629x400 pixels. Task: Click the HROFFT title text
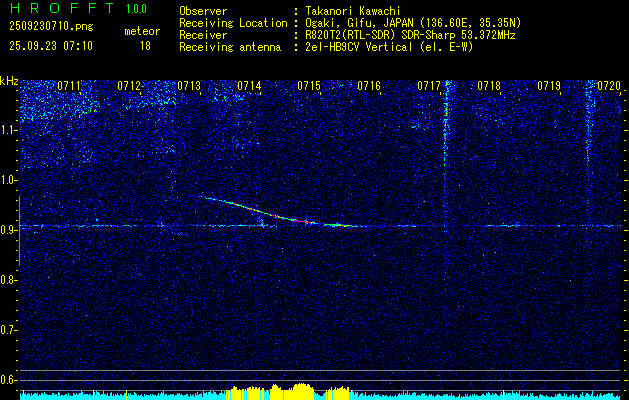click(x=61, y=8)
